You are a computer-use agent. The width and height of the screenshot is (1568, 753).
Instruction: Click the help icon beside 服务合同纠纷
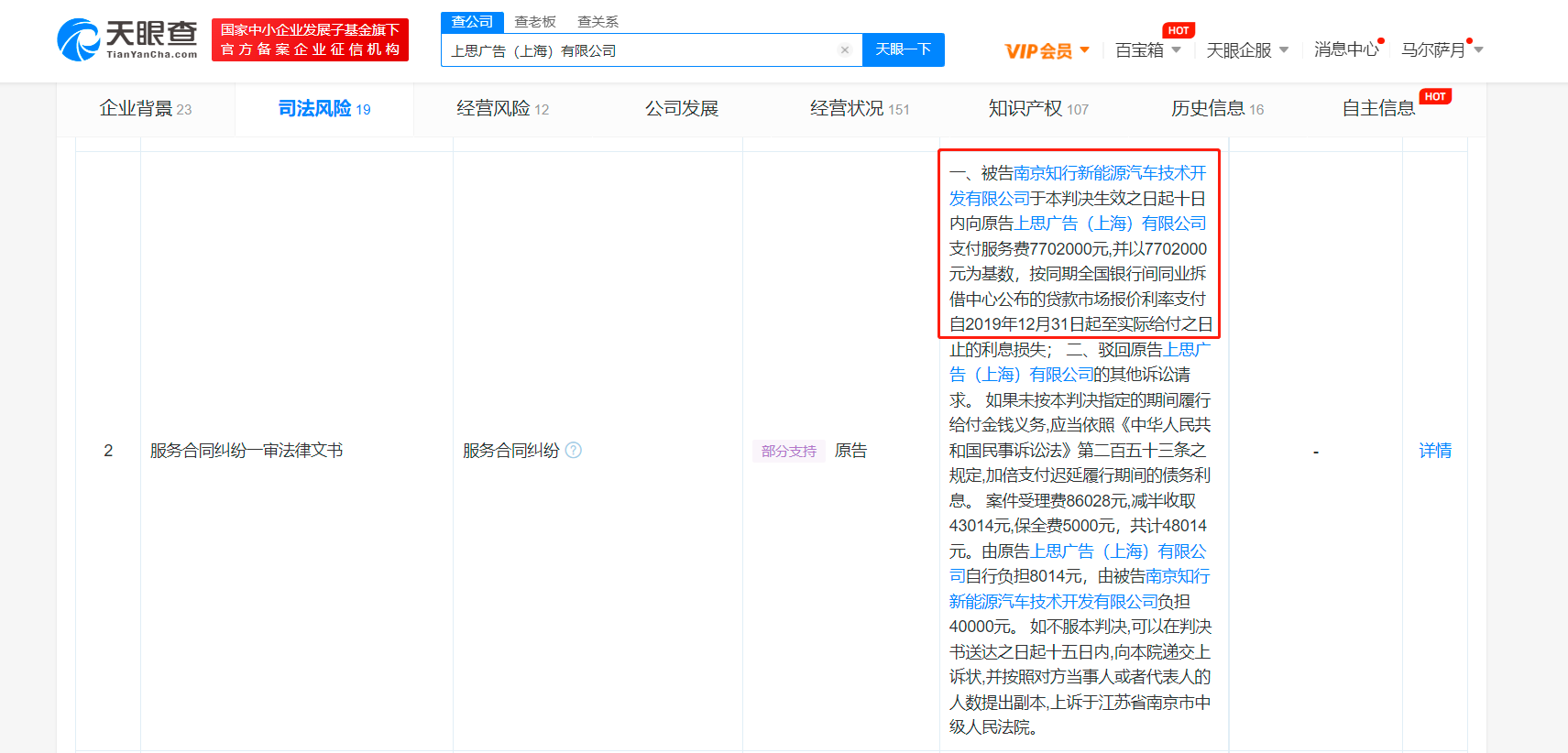[574, 450]
